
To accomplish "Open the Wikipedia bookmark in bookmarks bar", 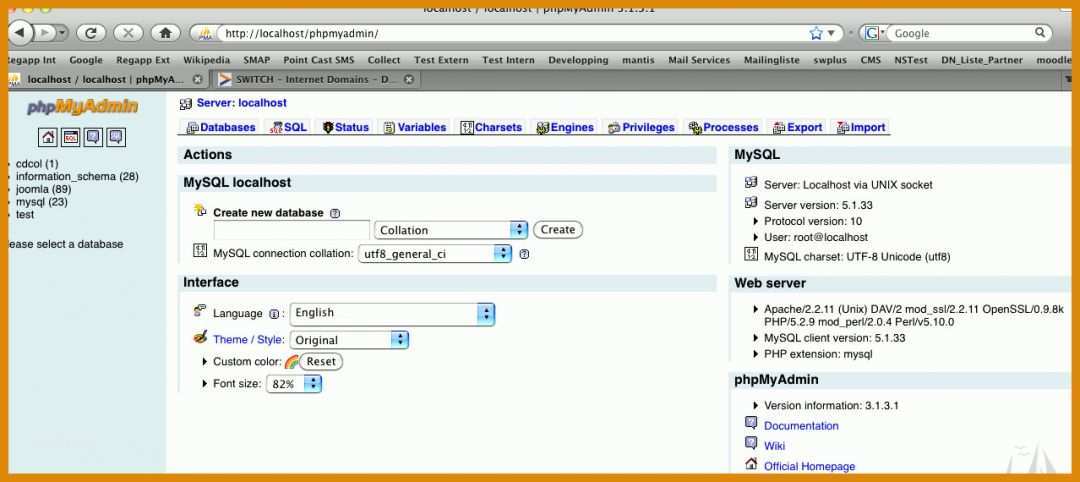I will coord(206,61).
